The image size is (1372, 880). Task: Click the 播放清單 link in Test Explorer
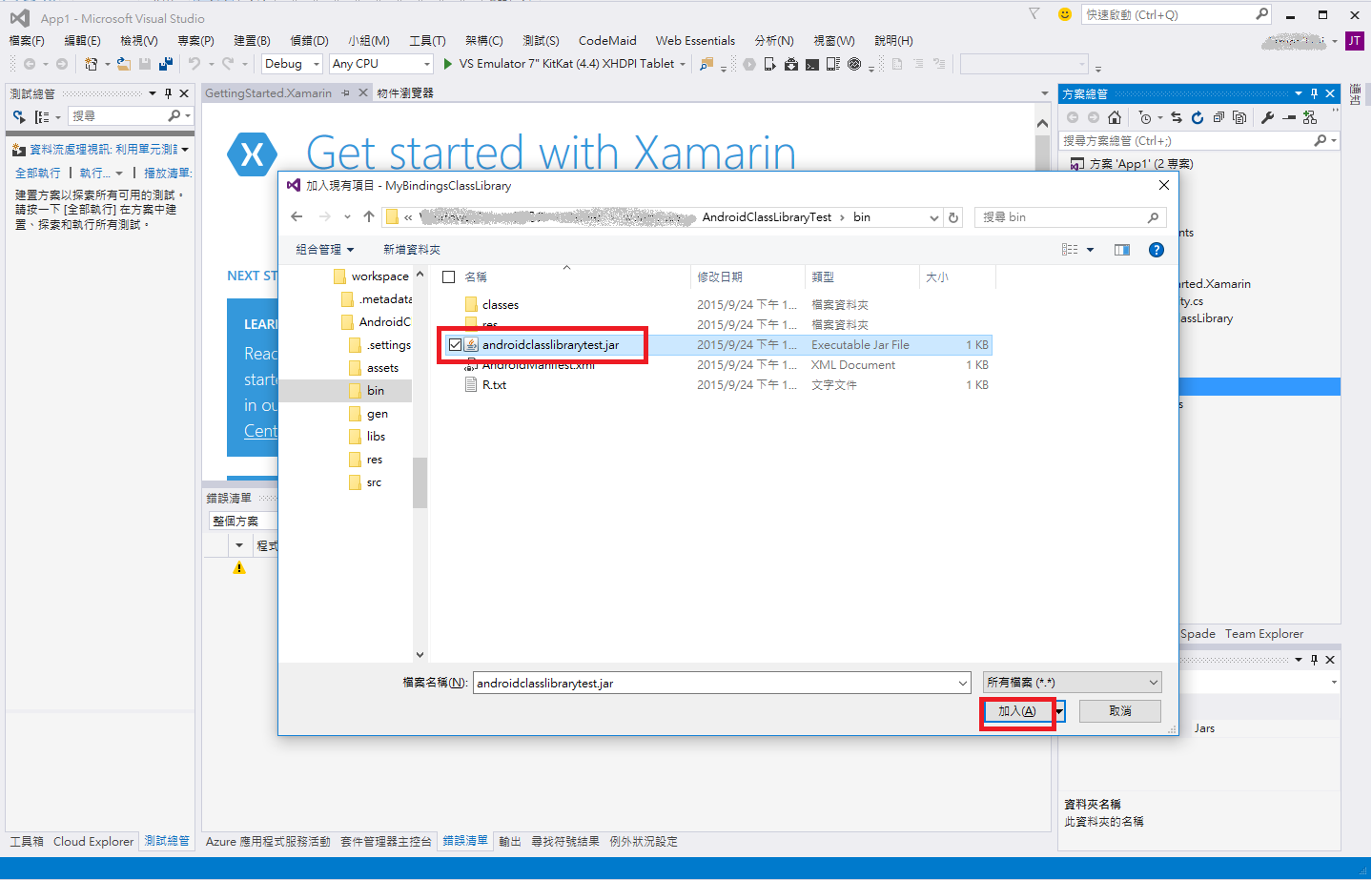[x=168, y=173]
